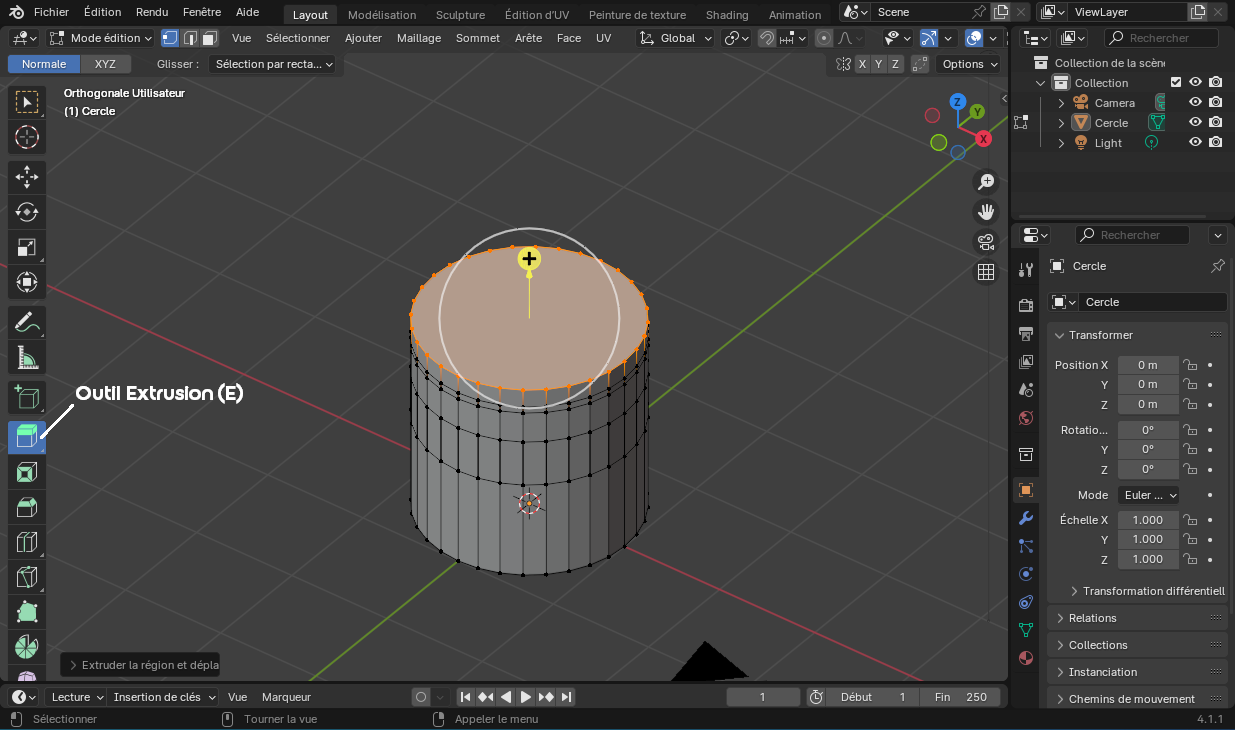Toggle the camera view icon
This screenshot has height=730, width=1235.
986,241
